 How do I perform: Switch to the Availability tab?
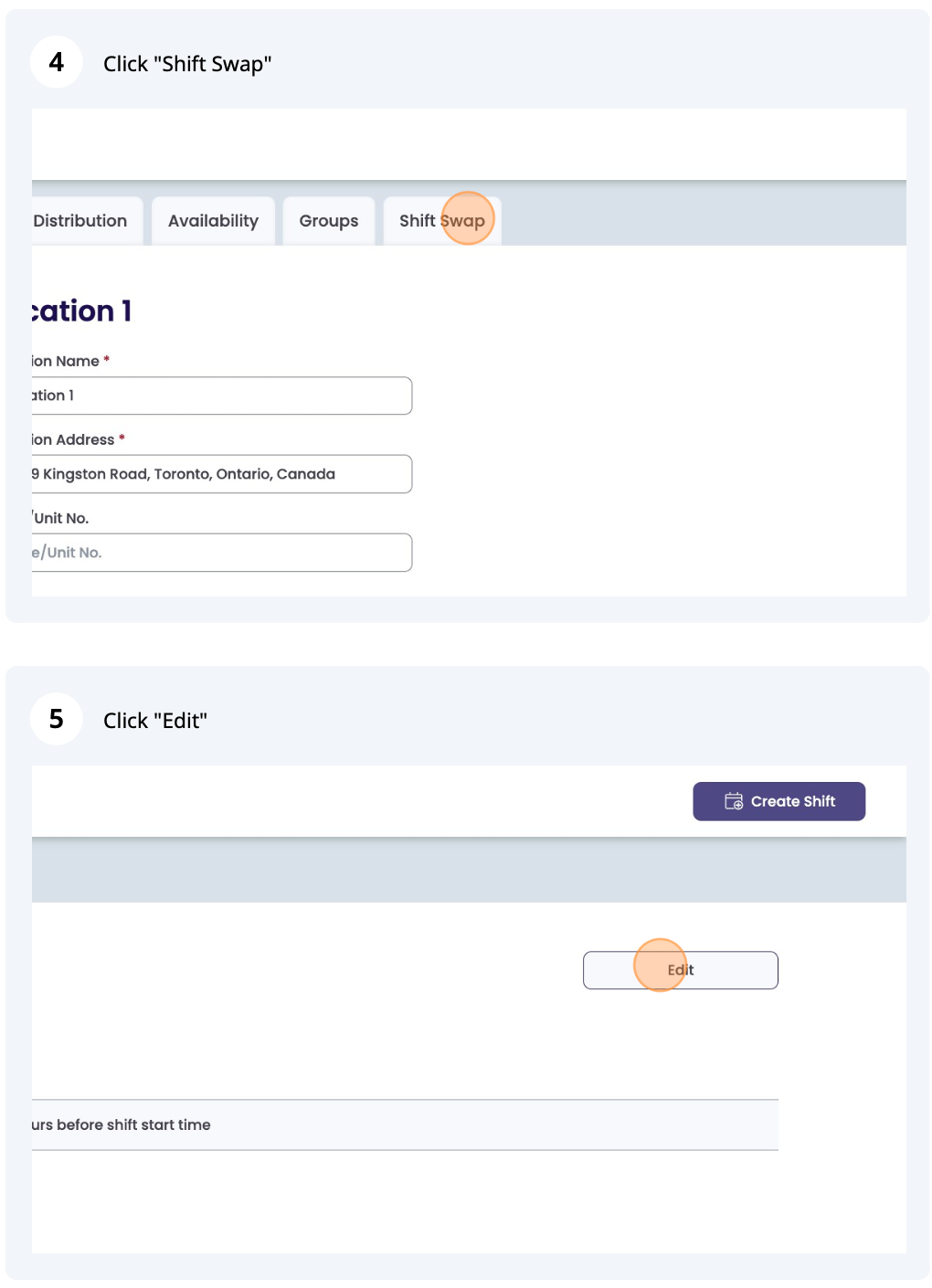(x=213, y=221)
